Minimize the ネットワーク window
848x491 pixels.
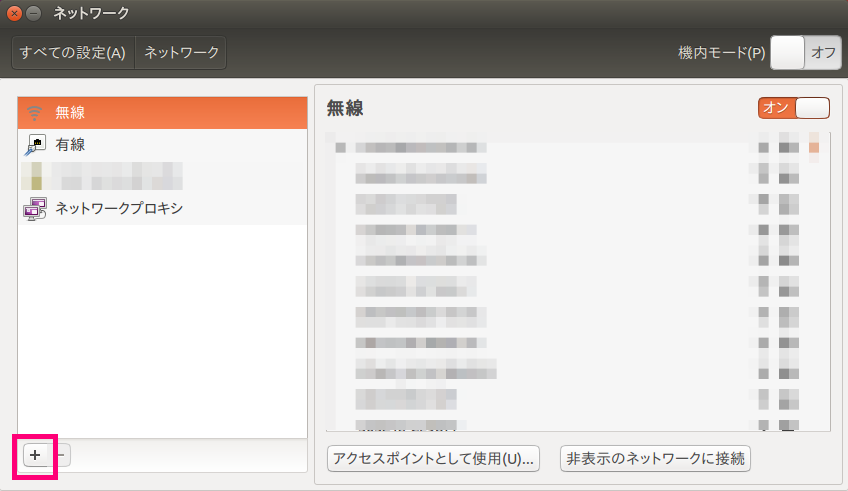(x=34, y=13)
